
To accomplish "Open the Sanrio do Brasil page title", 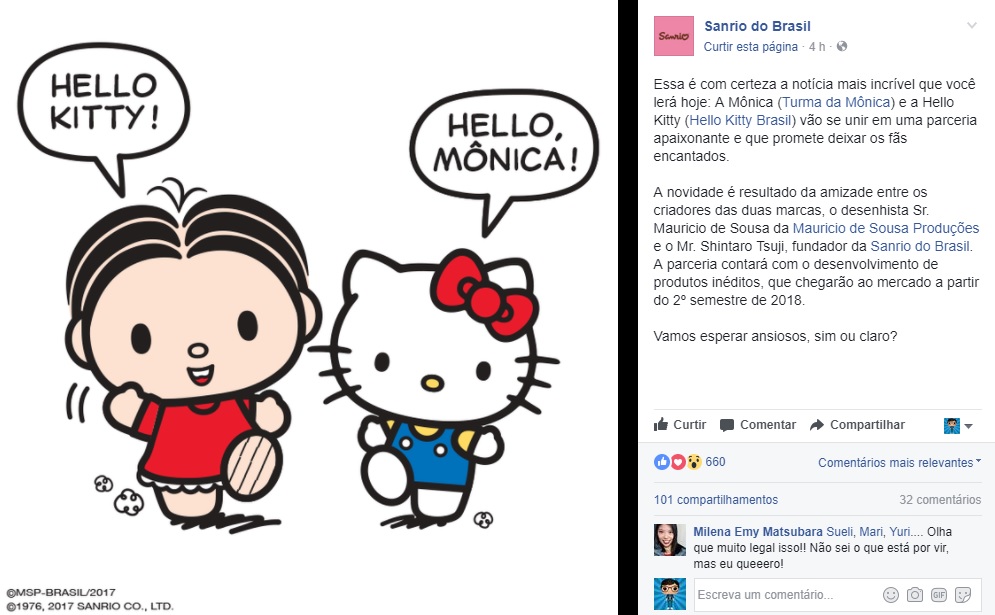I will (x=757, y=26).
